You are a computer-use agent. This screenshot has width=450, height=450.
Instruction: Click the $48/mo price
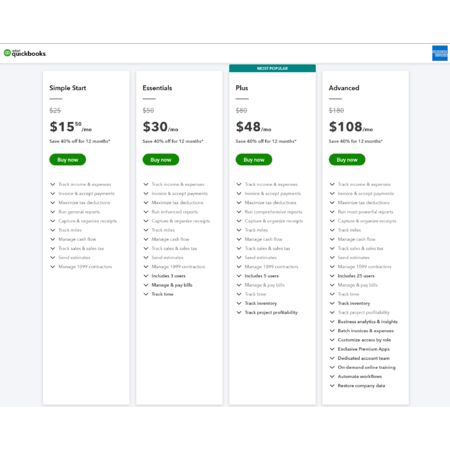253,127
